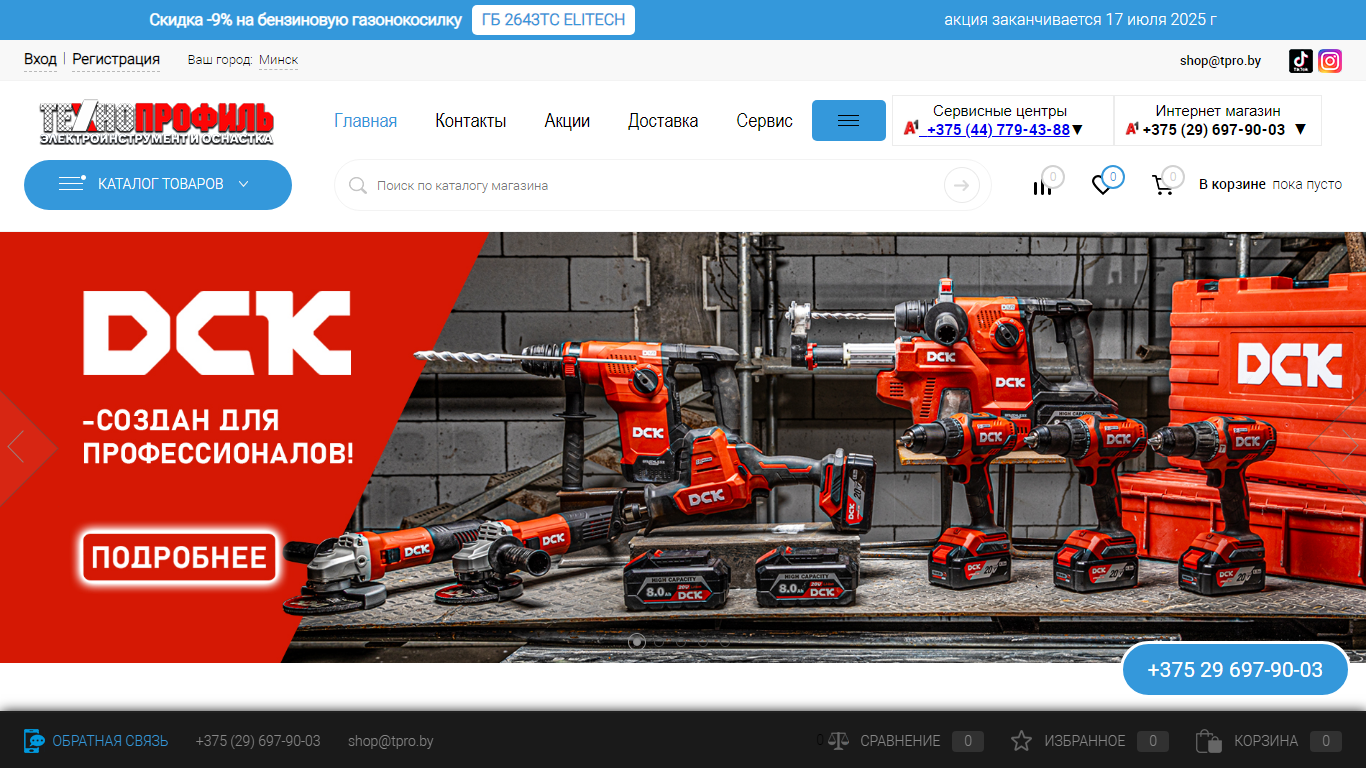Go to previous banner slide arrow

pyautogui.click(x=15, y=446)
